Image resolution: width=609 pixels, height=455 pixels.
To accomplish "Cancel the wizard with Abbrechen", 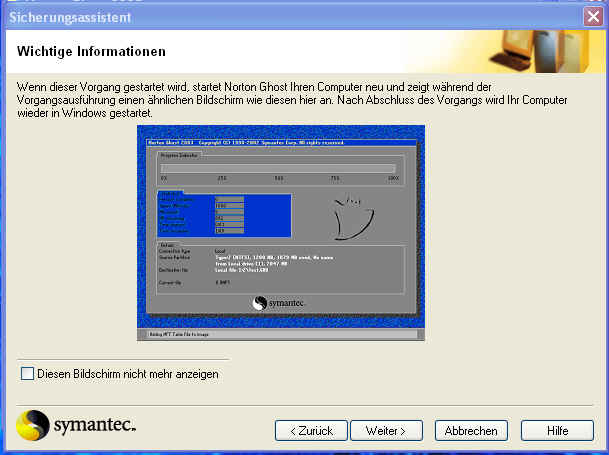I will click(471, 431).
